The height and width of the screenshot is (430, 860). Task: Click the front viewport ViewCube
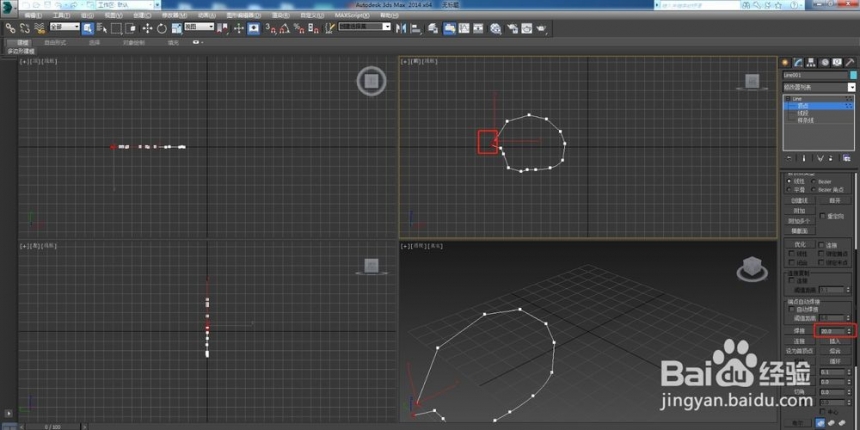tap(752, 82)
